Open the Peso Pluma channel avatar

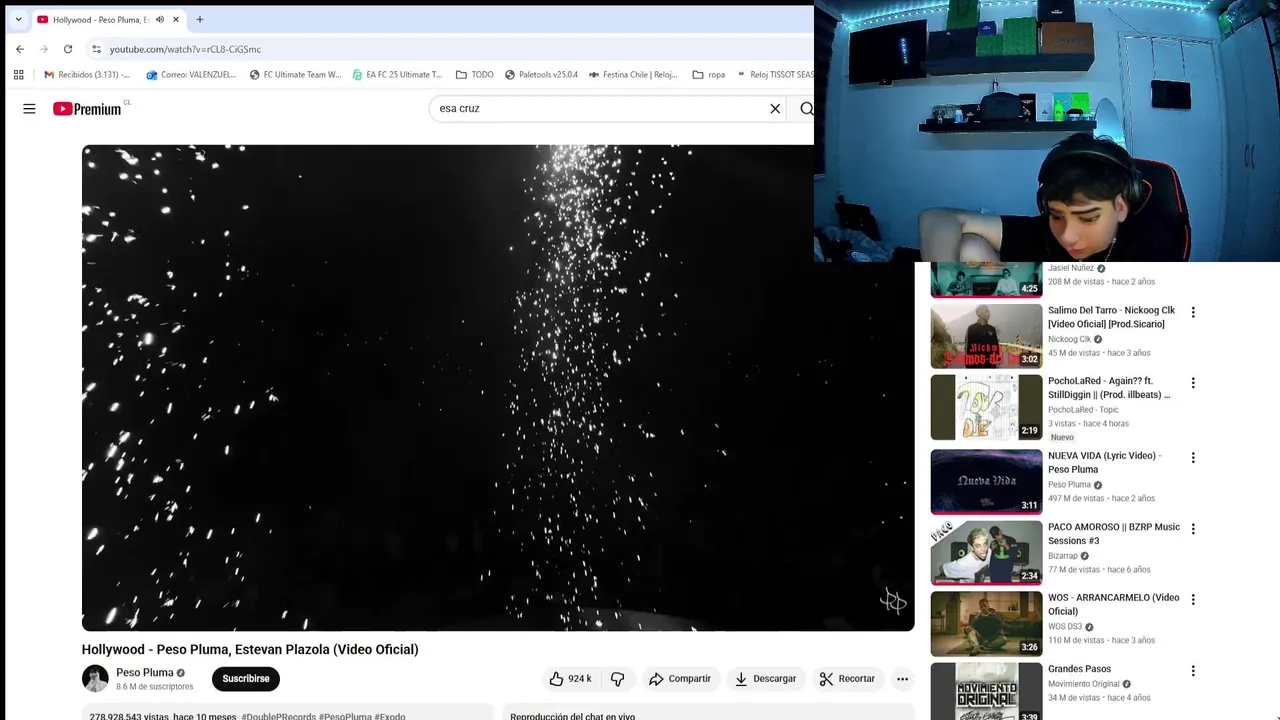coord(95,678)
